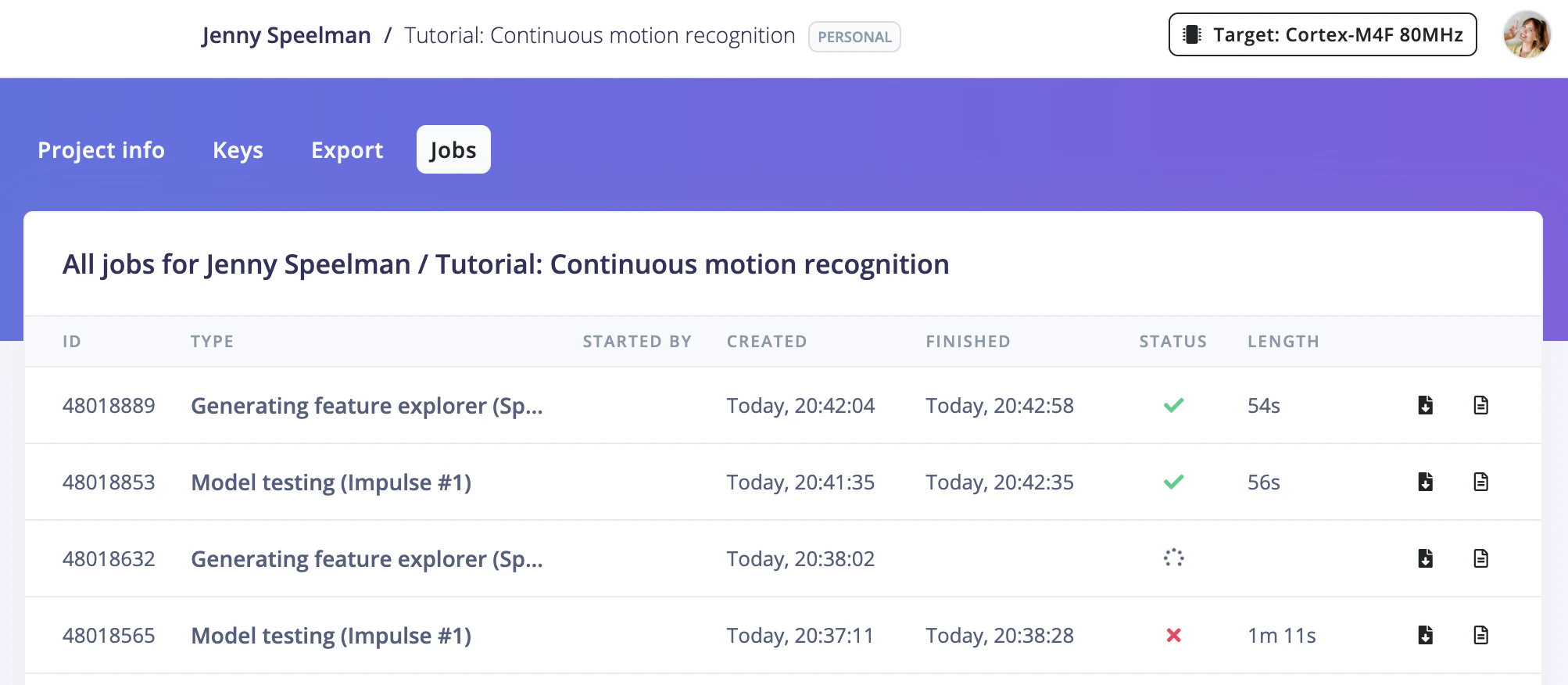
Task: Select the Jobs tab
Action: click(453, 149)
